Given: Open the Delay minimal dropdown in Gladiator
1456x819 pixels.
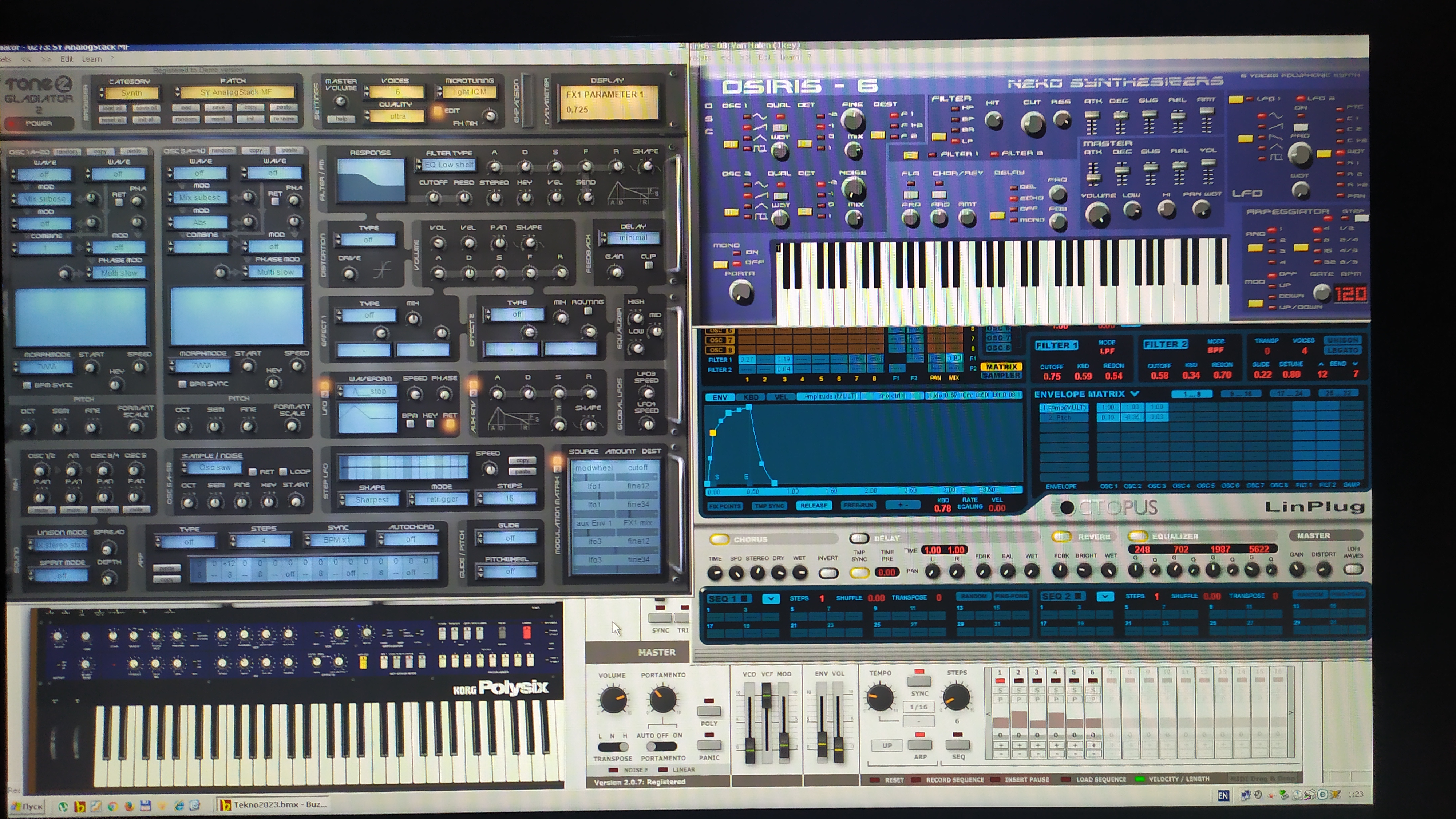Looking at the screenshot, I should point(633,237).
